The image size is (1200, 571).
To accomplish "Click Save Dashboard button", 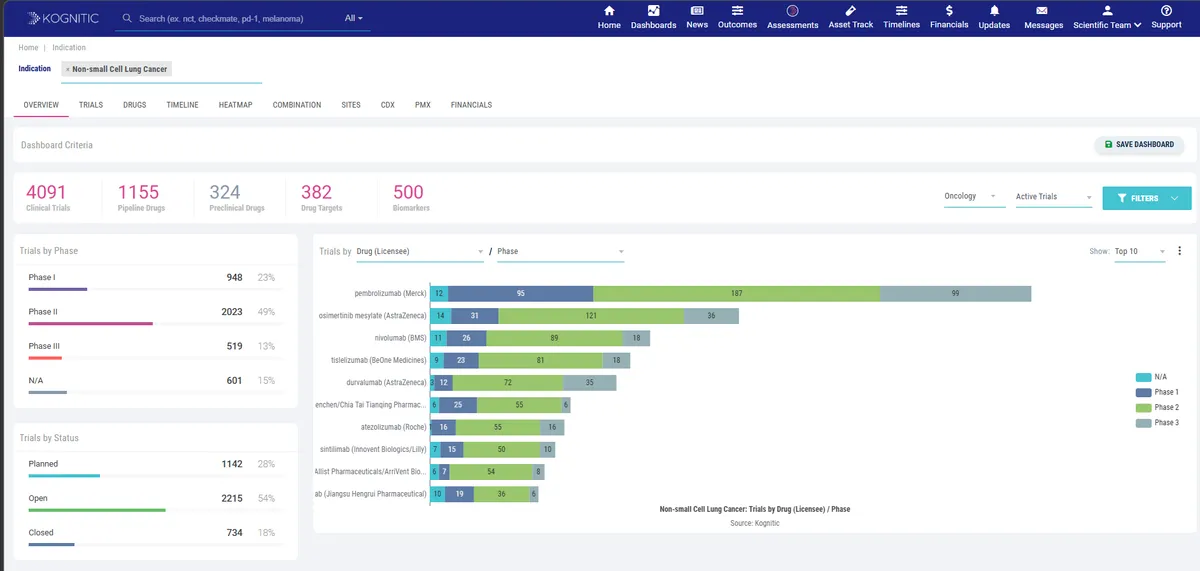I will click(x=1139, y=145).
